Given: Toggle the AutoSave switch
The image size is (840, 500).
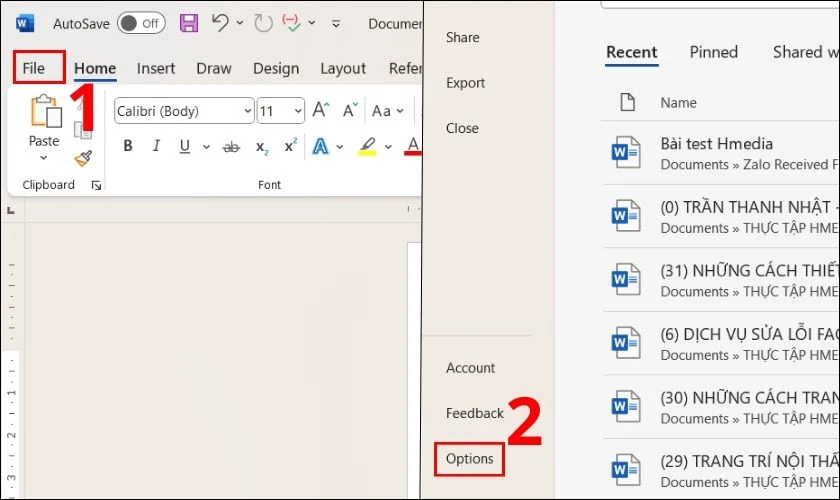Looking at the screenshot, I should click(x=141, y=24).
